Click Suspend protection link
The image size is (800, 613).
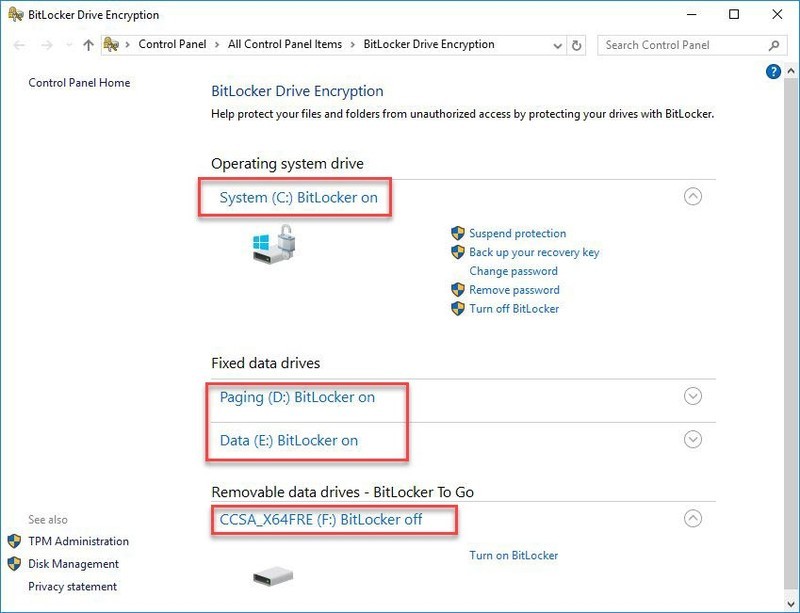point(517,233)
